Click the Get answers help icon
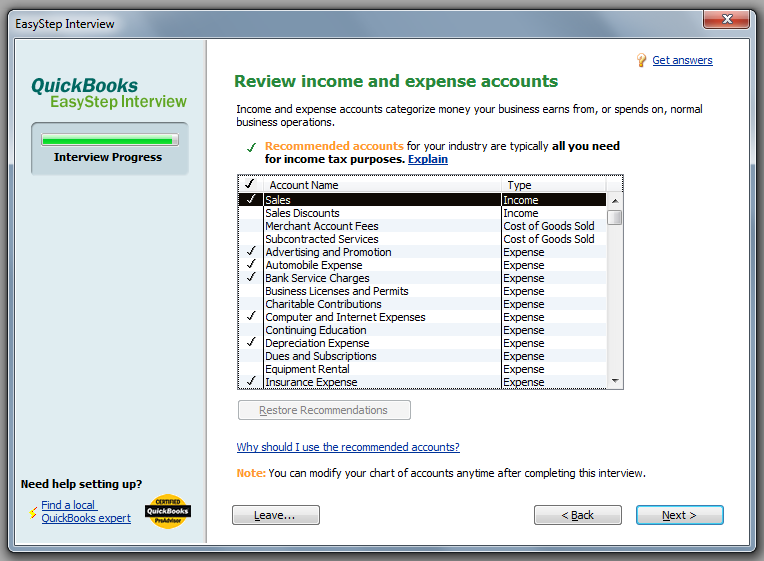Viewport: 764px width, 561px height. point(641,60)
